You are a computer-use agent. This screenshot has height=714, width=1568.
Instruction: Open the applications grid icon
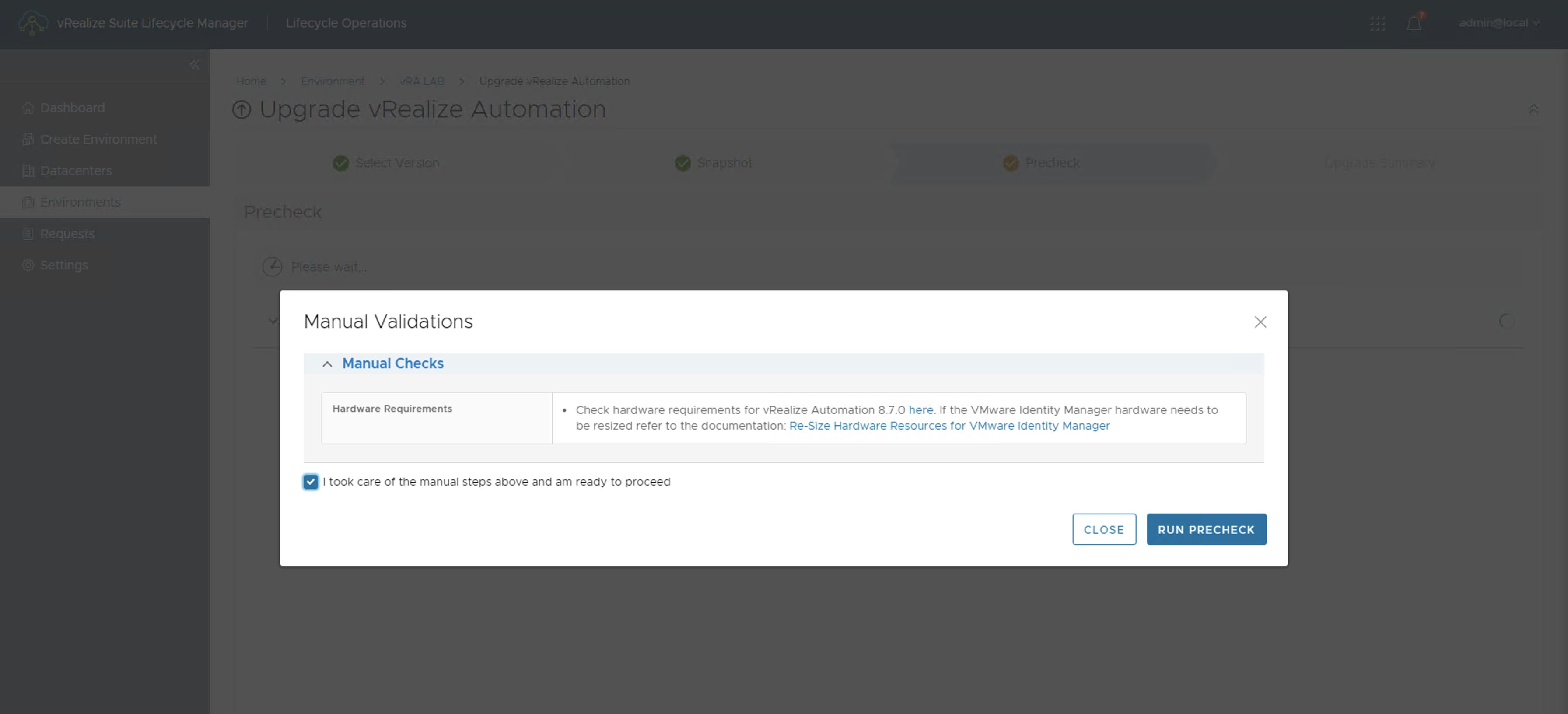coord(1378,23)
